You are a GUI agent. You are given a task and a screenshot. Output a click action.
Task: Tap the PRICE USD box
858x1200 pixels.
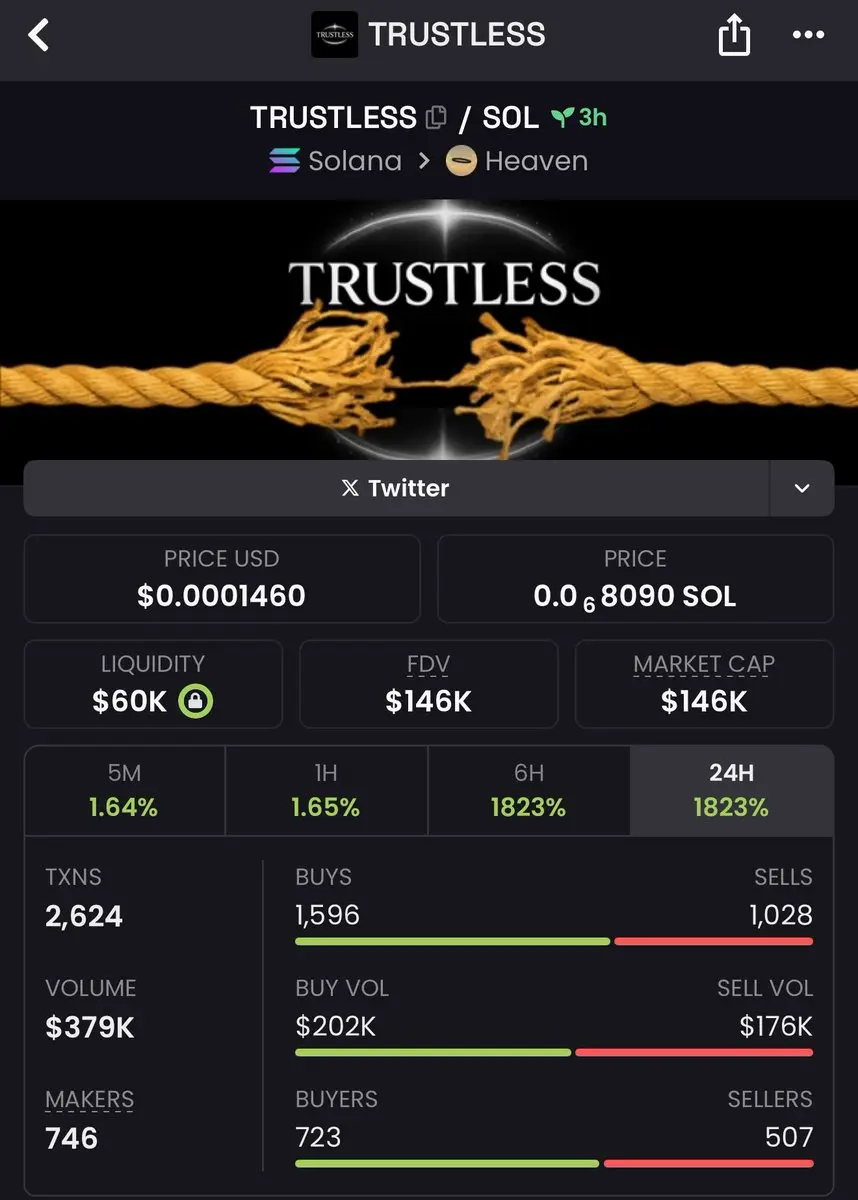coord(222,579)
